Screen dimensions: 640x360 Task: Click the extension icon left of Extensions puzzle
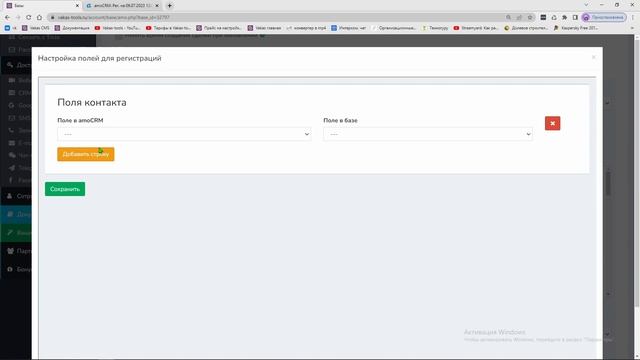tap(554, 17)
